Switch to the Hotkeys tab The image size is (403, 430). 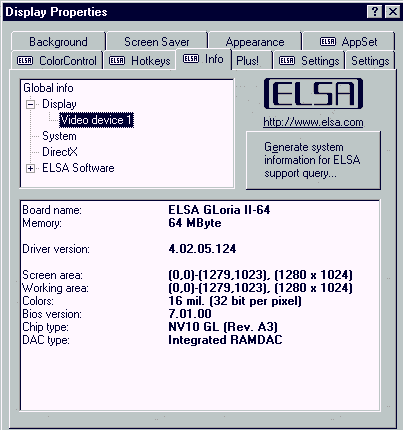pyautogui.click(x=140, y=61)
